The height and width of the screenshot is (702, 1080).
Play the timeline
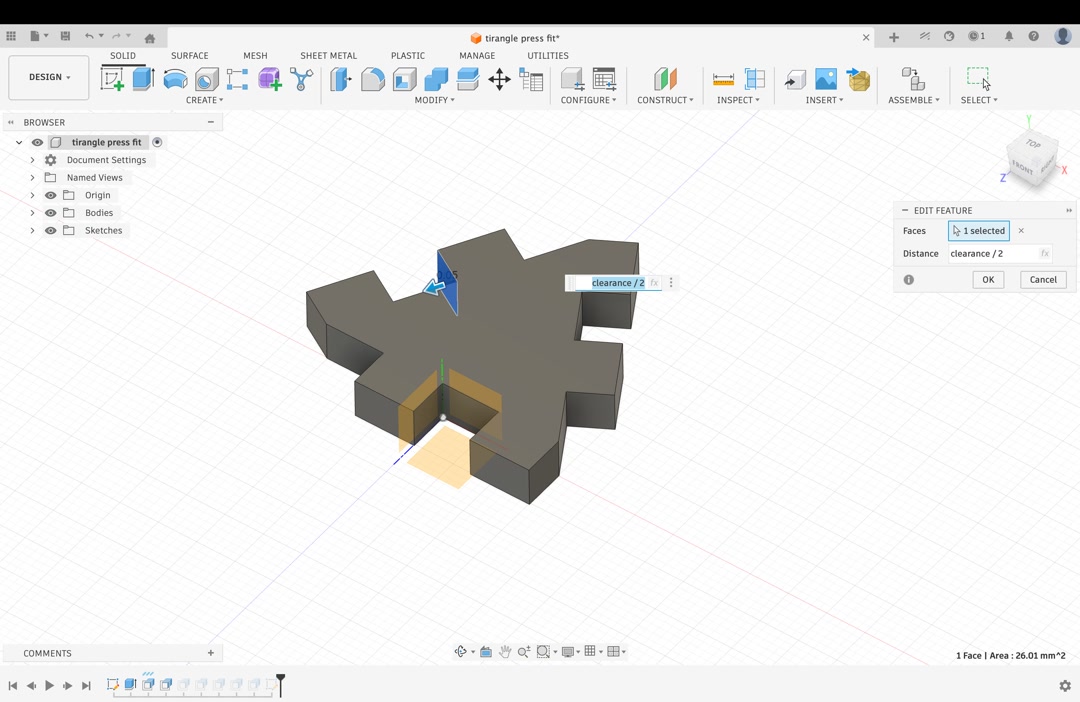(x=49, y=685)
